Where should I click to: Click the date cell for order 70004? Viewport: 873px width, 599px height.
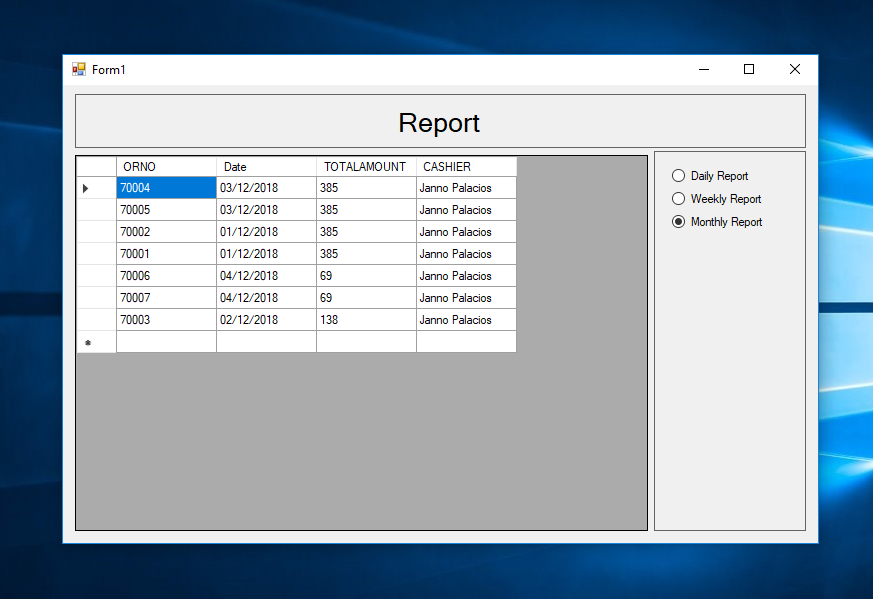tap(267, 188)
